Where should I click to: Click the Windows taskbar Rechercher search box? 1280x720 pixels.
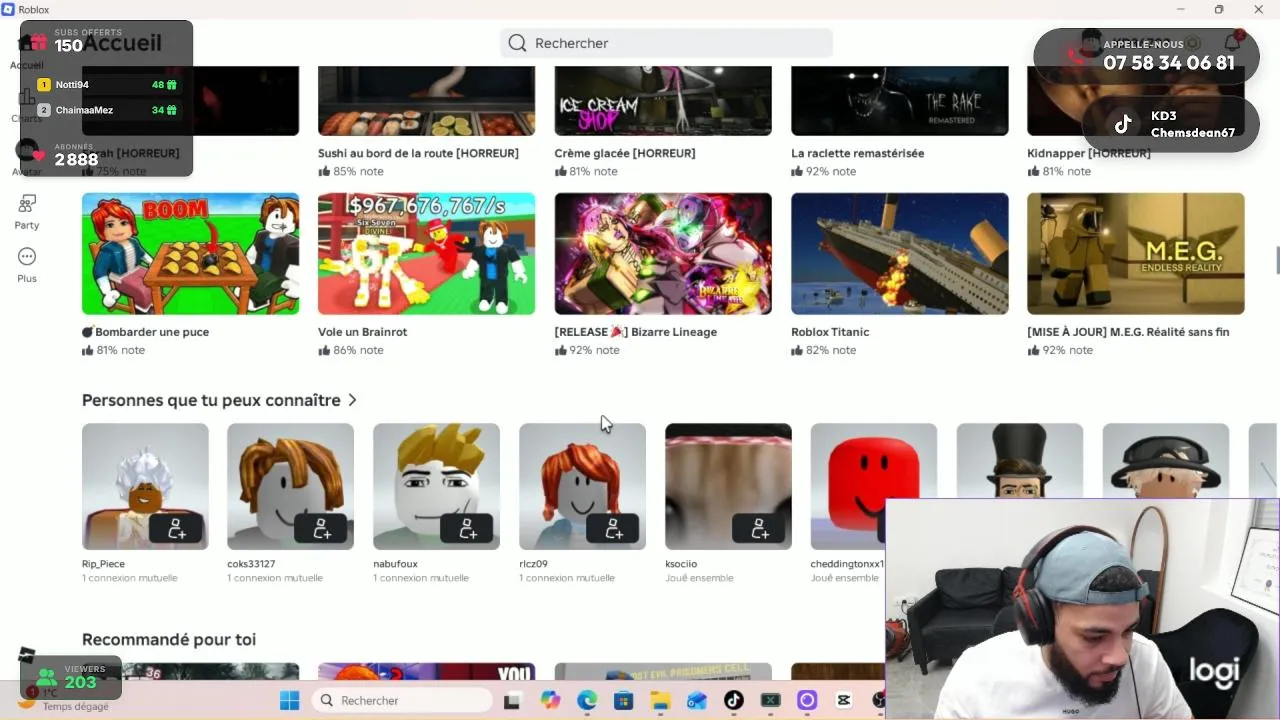[401, 700]
